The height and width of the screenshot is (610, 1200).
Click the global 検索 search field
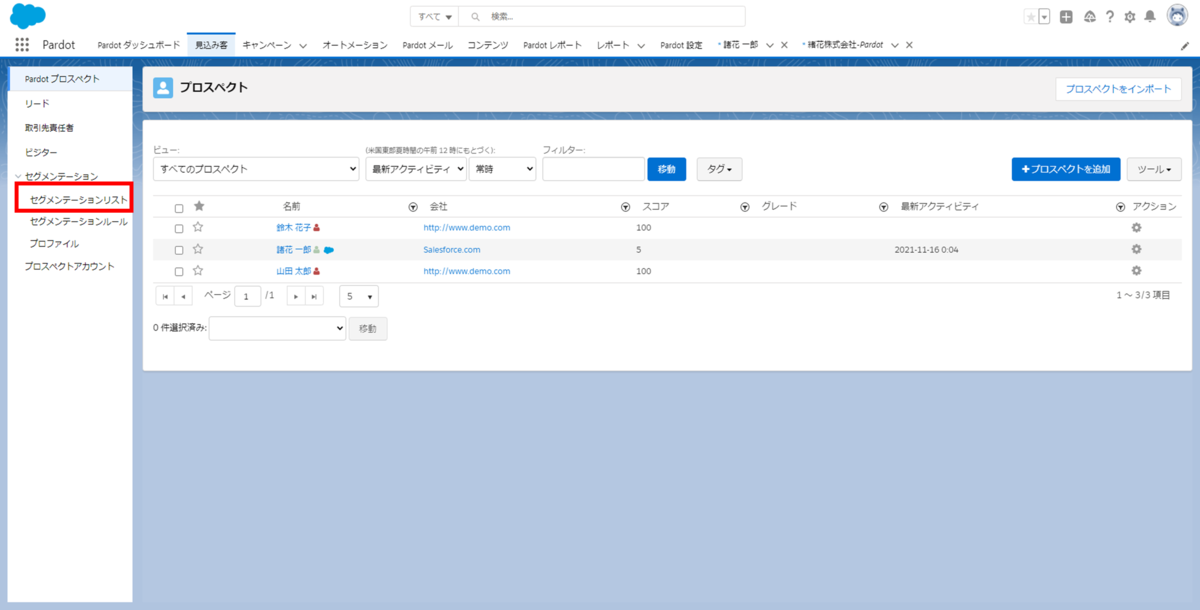(x=602, y=17)
